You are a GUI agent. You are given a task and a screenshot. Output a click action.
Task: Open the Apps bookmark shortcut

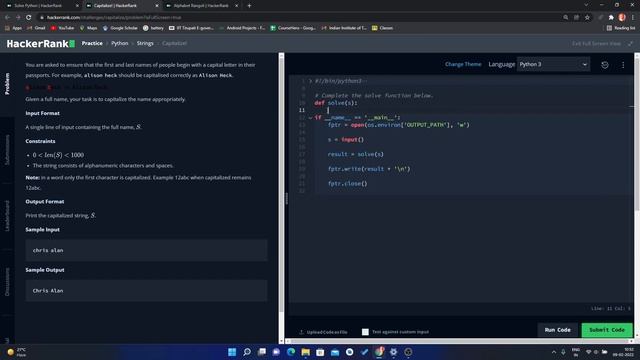13,28
